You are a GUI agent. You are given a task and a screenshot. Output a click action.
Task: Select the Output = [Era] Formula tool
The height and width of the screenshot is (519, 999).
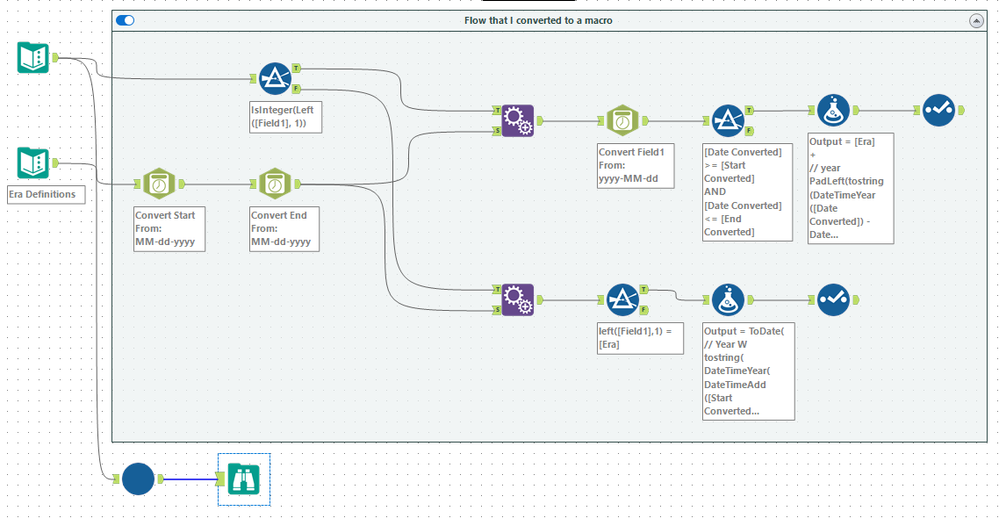pos(833,110)
